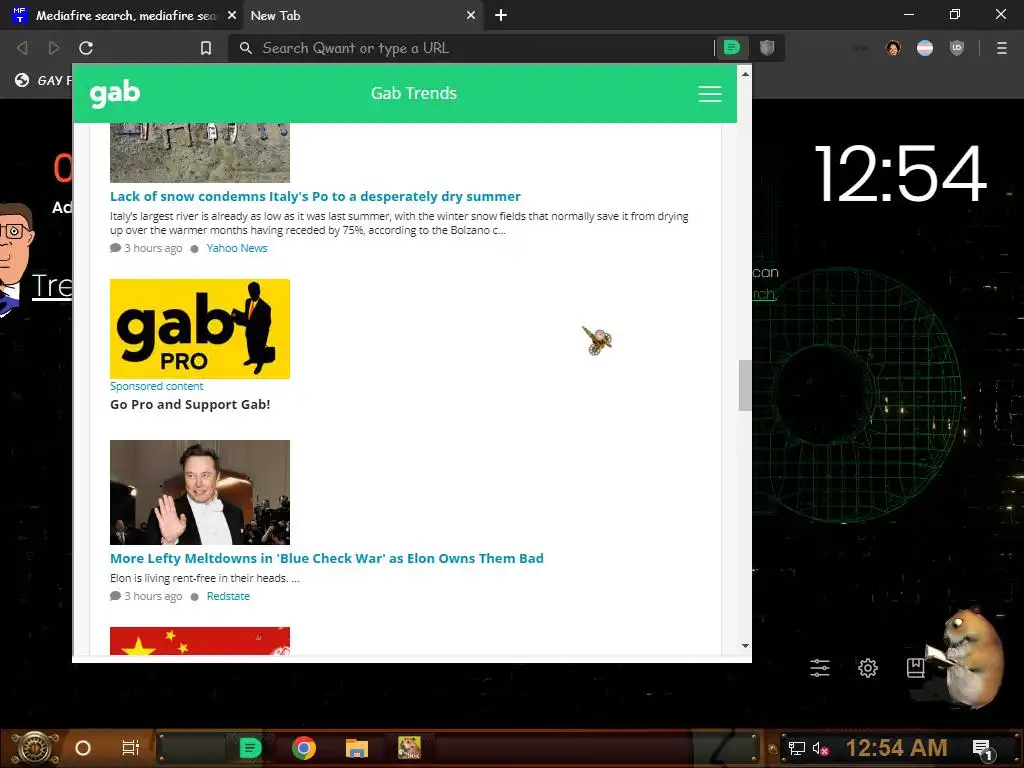Click the gab logo in green header
1024x768 pixels.
coord(115,93)
